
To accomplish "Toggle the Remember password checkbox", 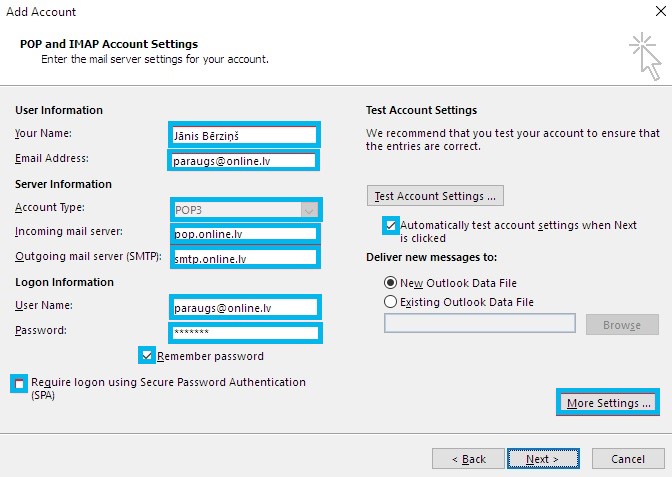I will pos(147,356).
